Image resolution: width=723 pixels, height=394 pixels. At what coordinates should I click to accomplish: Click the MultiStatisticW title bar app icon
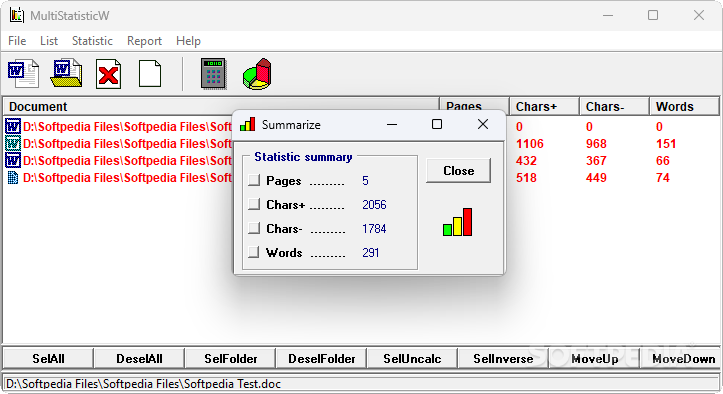(17, 15)
